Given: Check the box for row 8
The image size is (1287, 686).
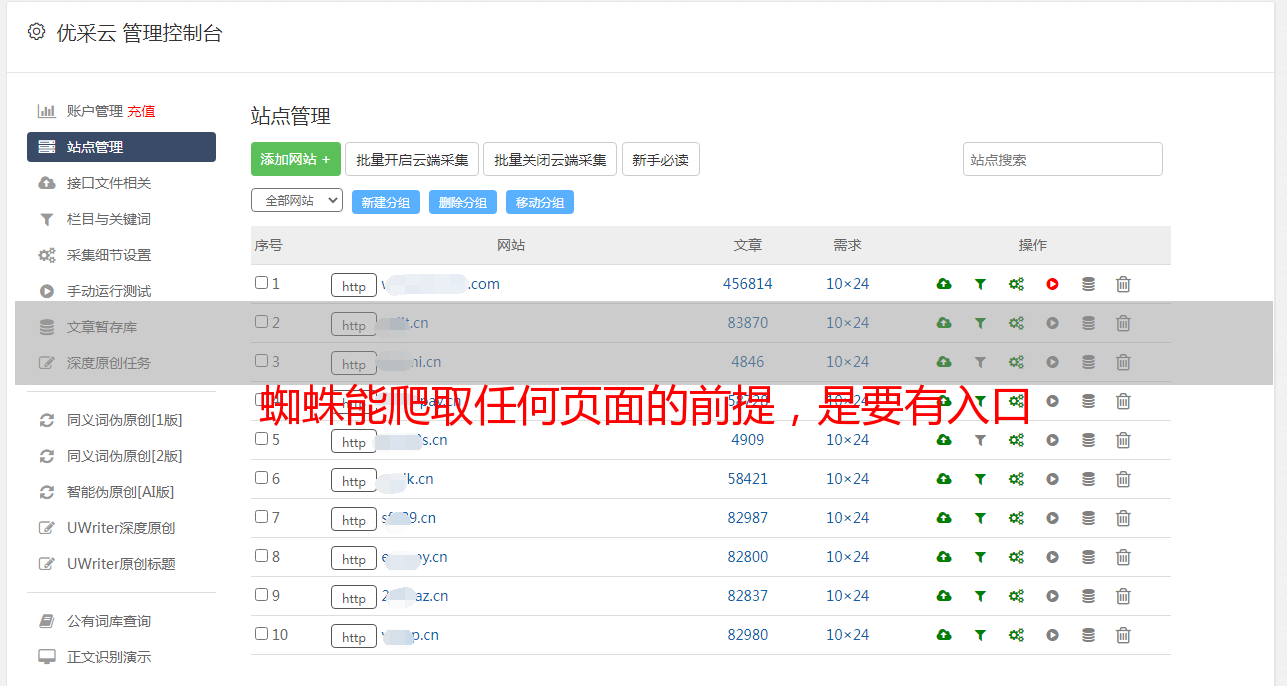Looking at the screenshot, I should tap(261, 556).
